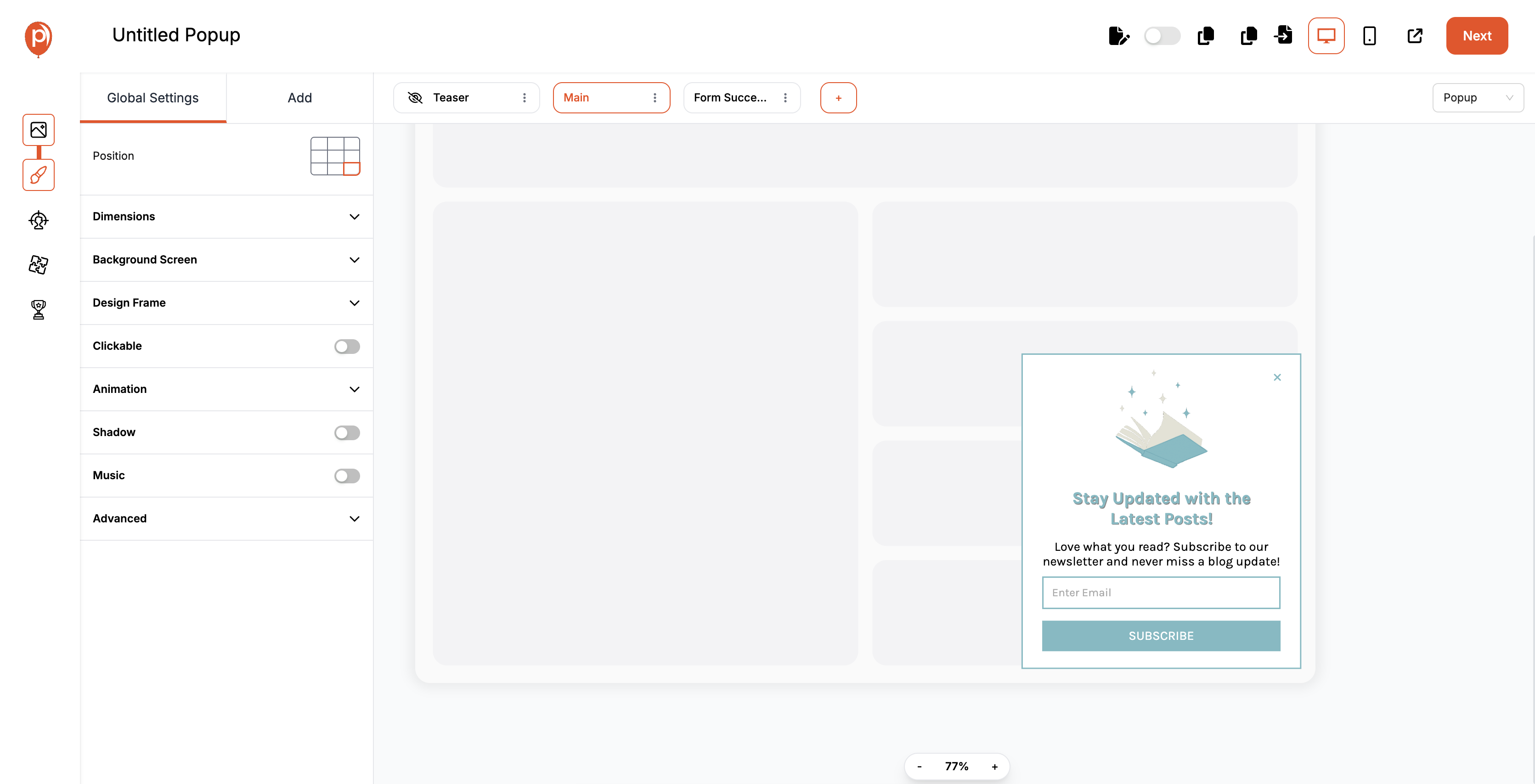The height and width of the screenshot is (784, 1535).
Task: Click the SUBSCRIBE button in the popup
Action: pyautogui.click(x=1160, y=635)
